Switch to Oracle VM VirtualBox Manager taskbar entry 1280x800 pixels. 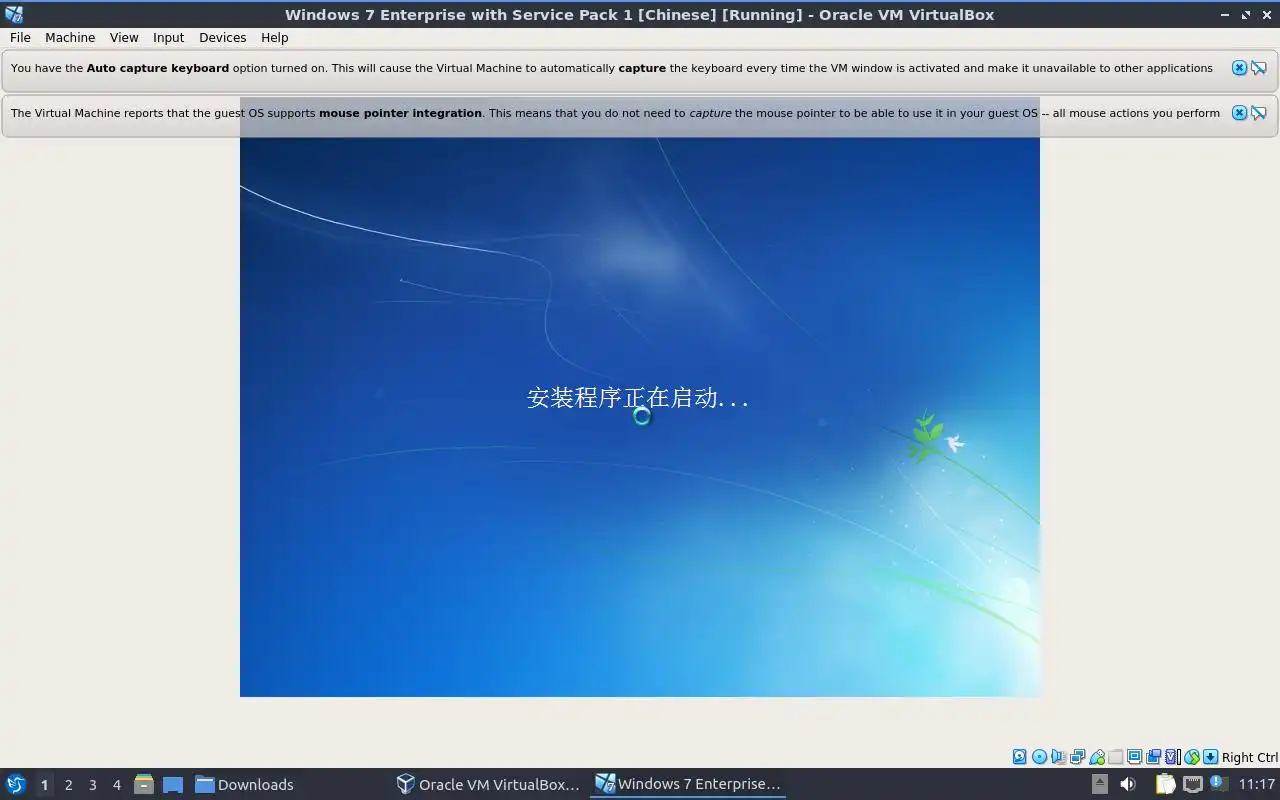coord(488,784)
